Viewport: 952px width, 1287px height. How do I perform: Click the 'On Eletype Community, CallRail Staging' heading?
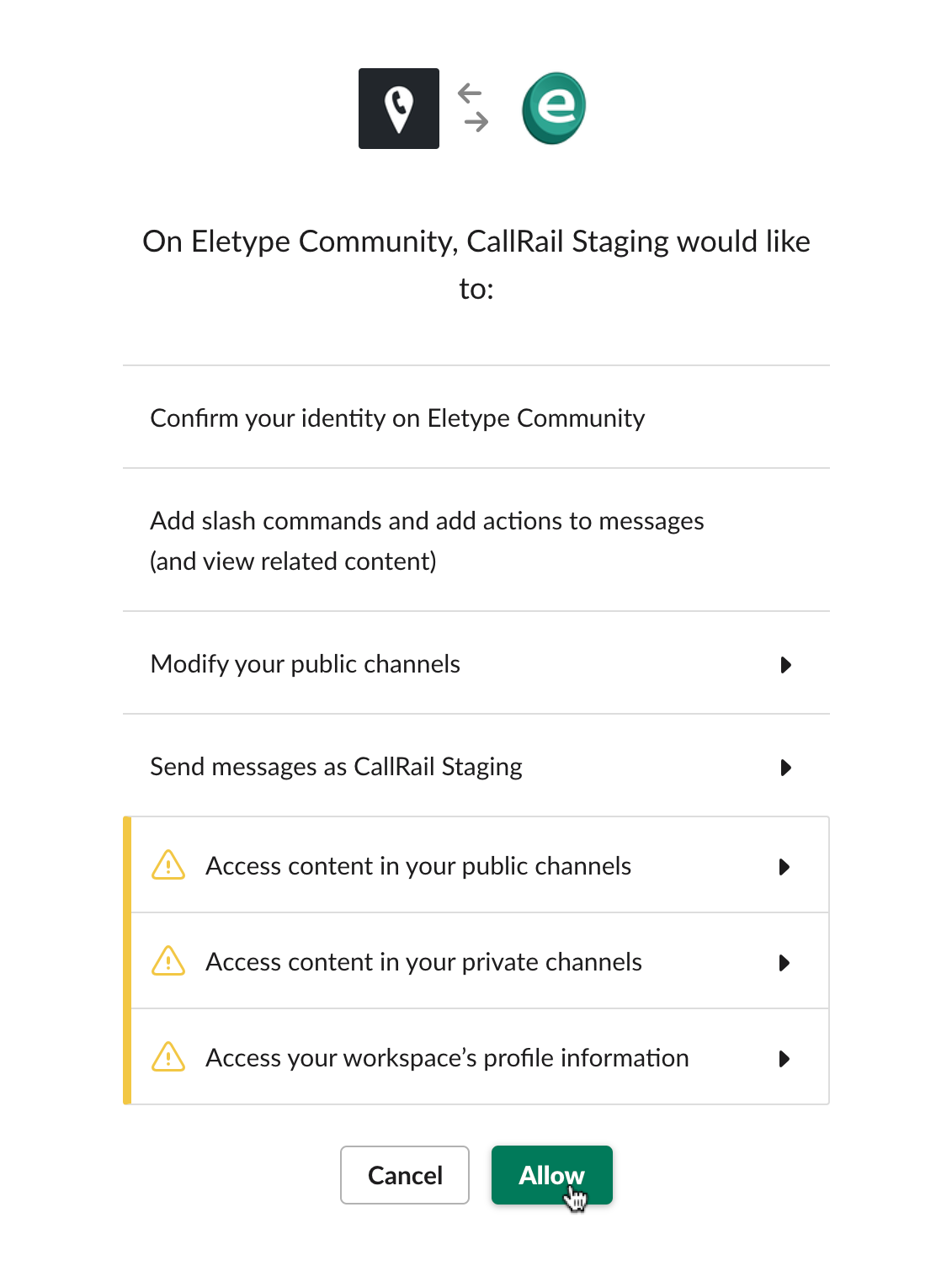(476, 264)
